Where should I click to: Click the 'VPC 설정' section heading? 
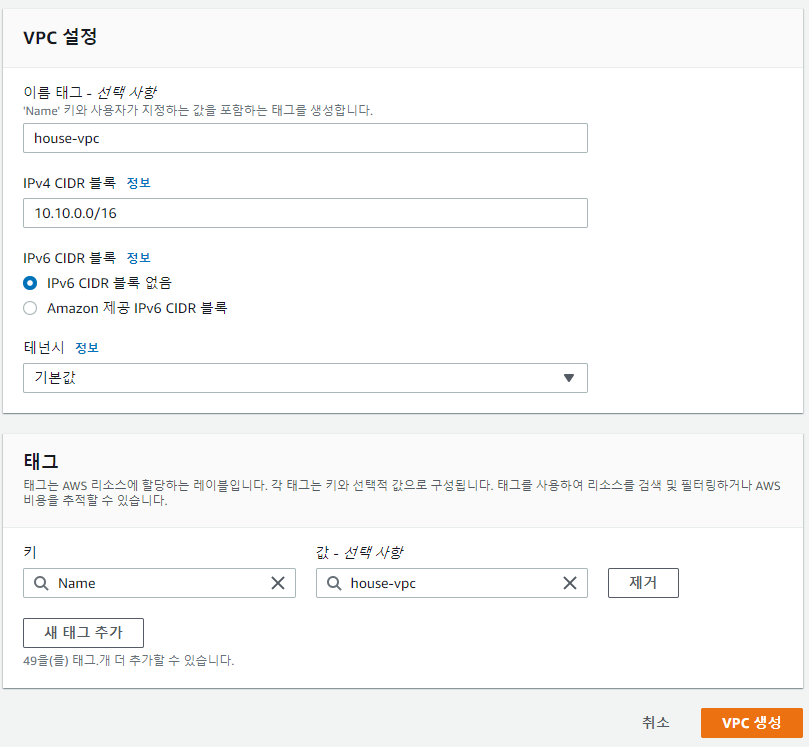coord(60,37)
